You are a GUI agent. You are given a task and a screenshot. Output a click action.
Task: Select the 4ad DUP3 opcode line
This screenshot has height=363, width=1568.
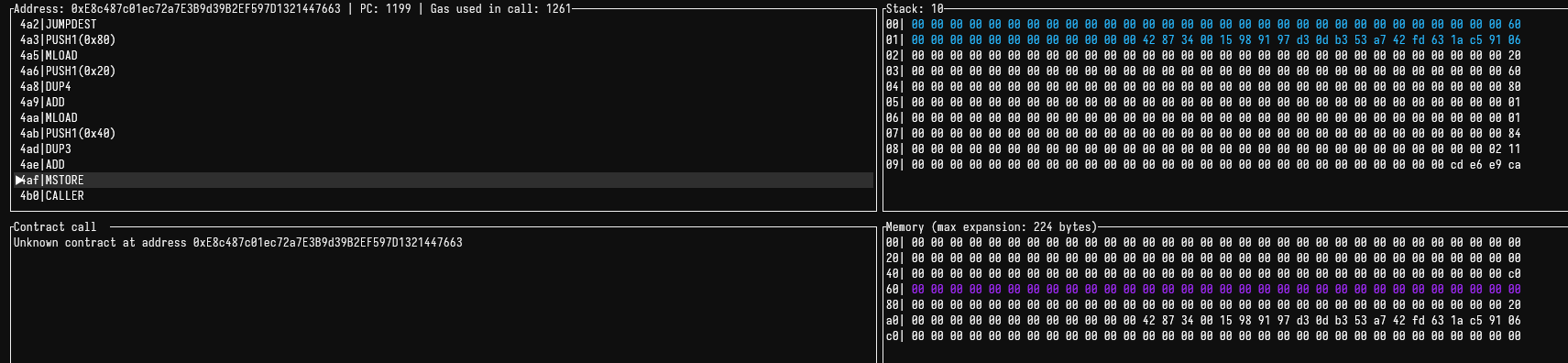click(45, 149)
